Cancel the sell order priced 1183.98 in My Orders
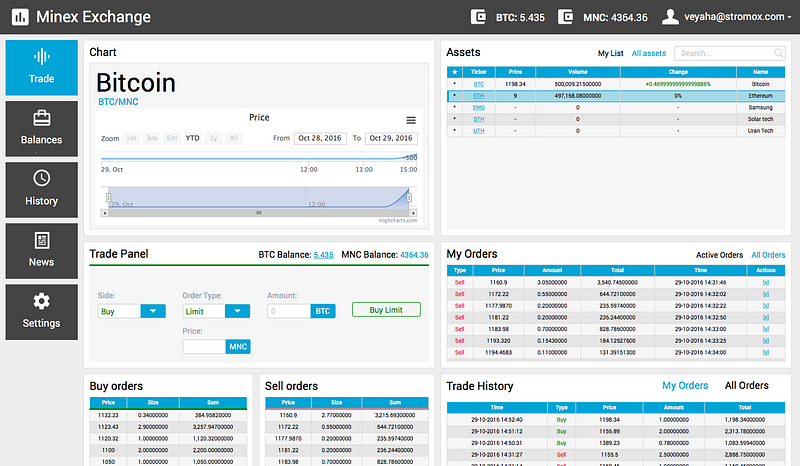 pyautogui.click(x=766, y=329)
